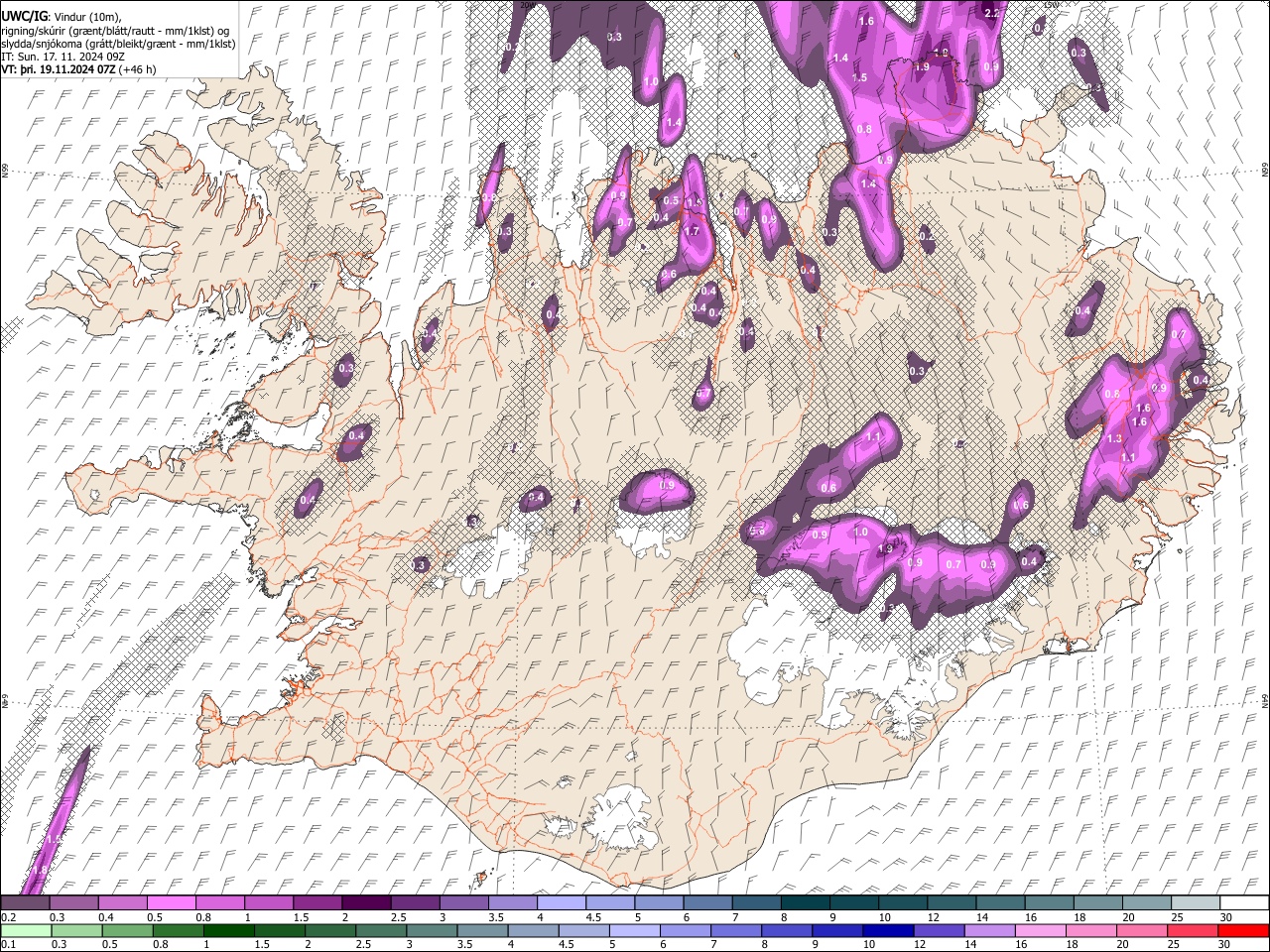This screenshot has height=952, width=1270.
Task: Select snow legend swatch between 2.5 and 3
Action: pyautogui.click(x=415, y=902)
